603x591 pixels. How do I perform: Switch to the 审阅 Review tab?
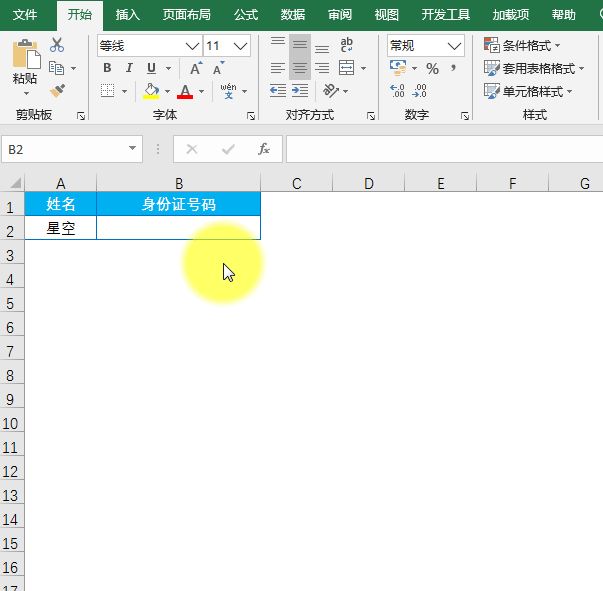coord(340,15)
